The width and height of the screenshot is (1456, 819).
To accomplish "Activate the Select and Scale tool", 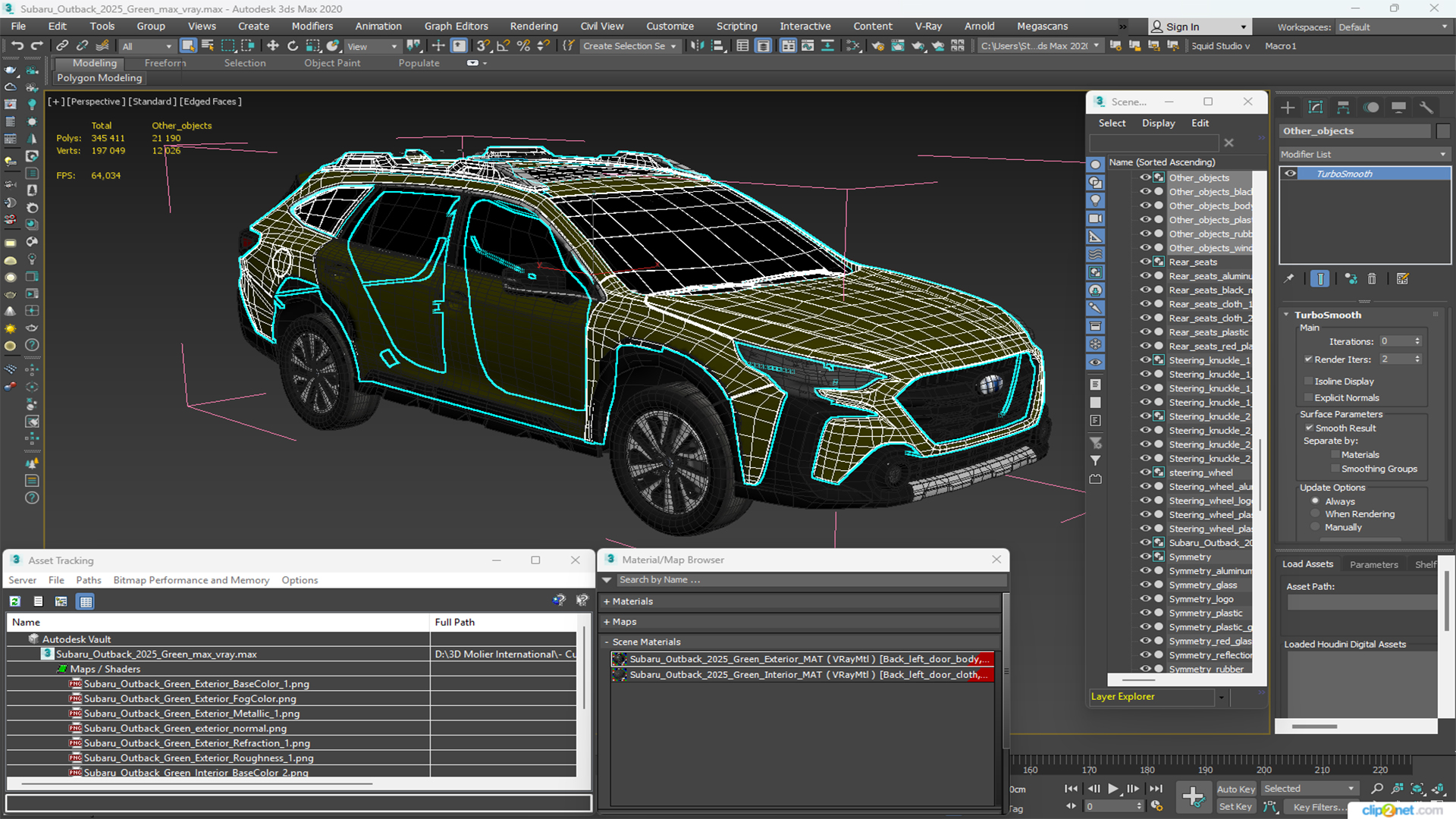I will [x=312, y=46].
